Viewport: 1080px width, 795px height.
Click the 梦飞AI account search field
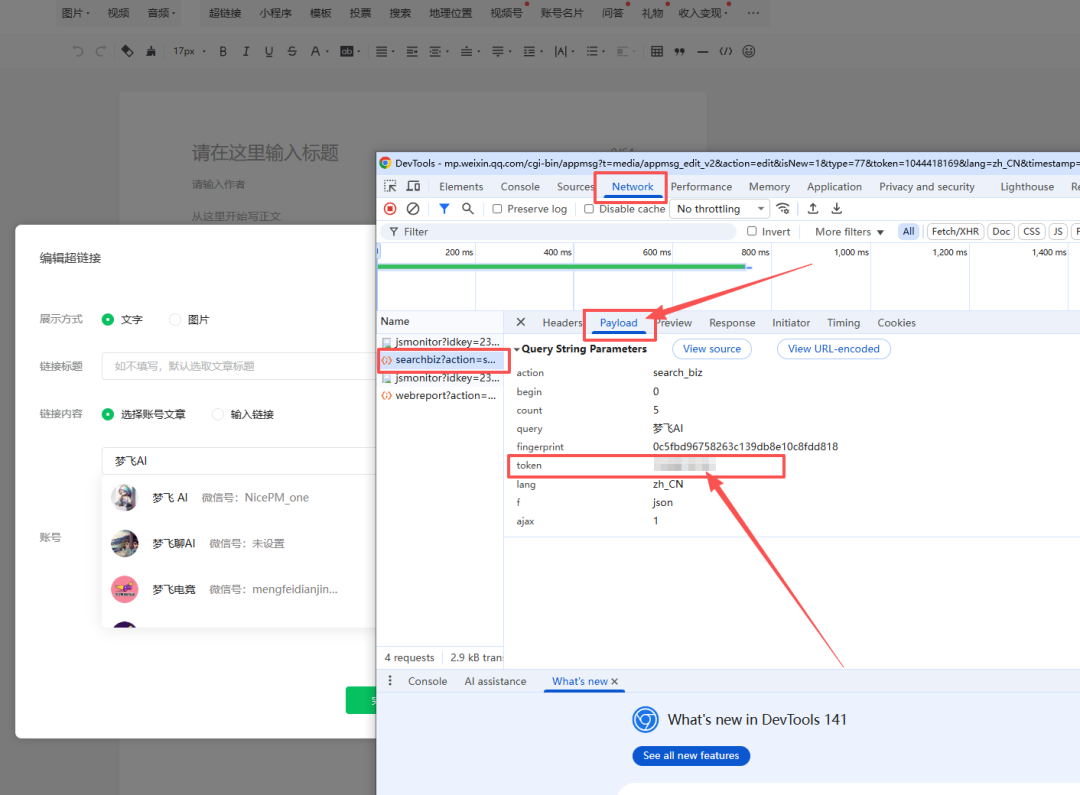(240, 461)
